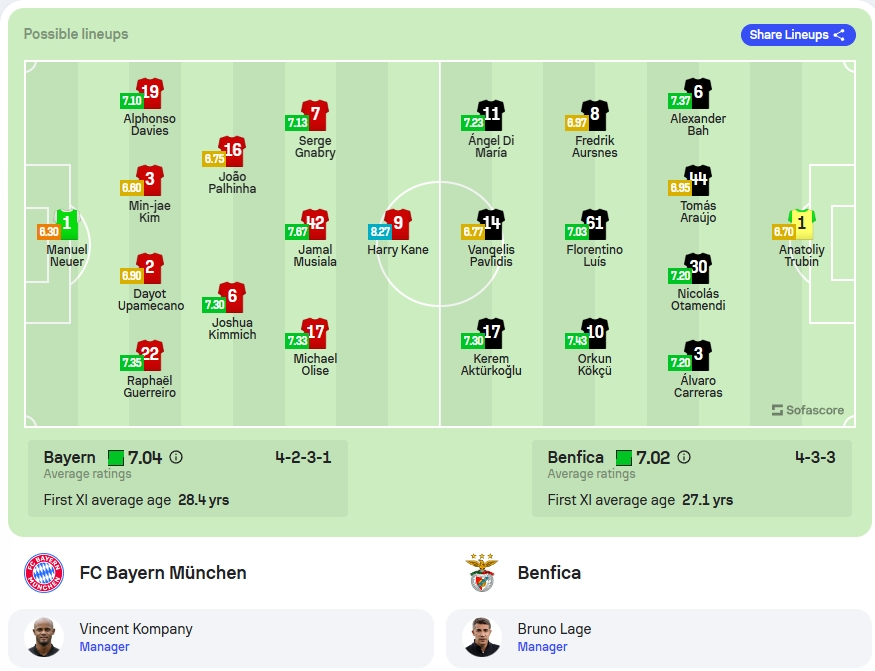
Task: Select Manuel Neuer's green goalkeeper jersey
Action: (67, 224)
